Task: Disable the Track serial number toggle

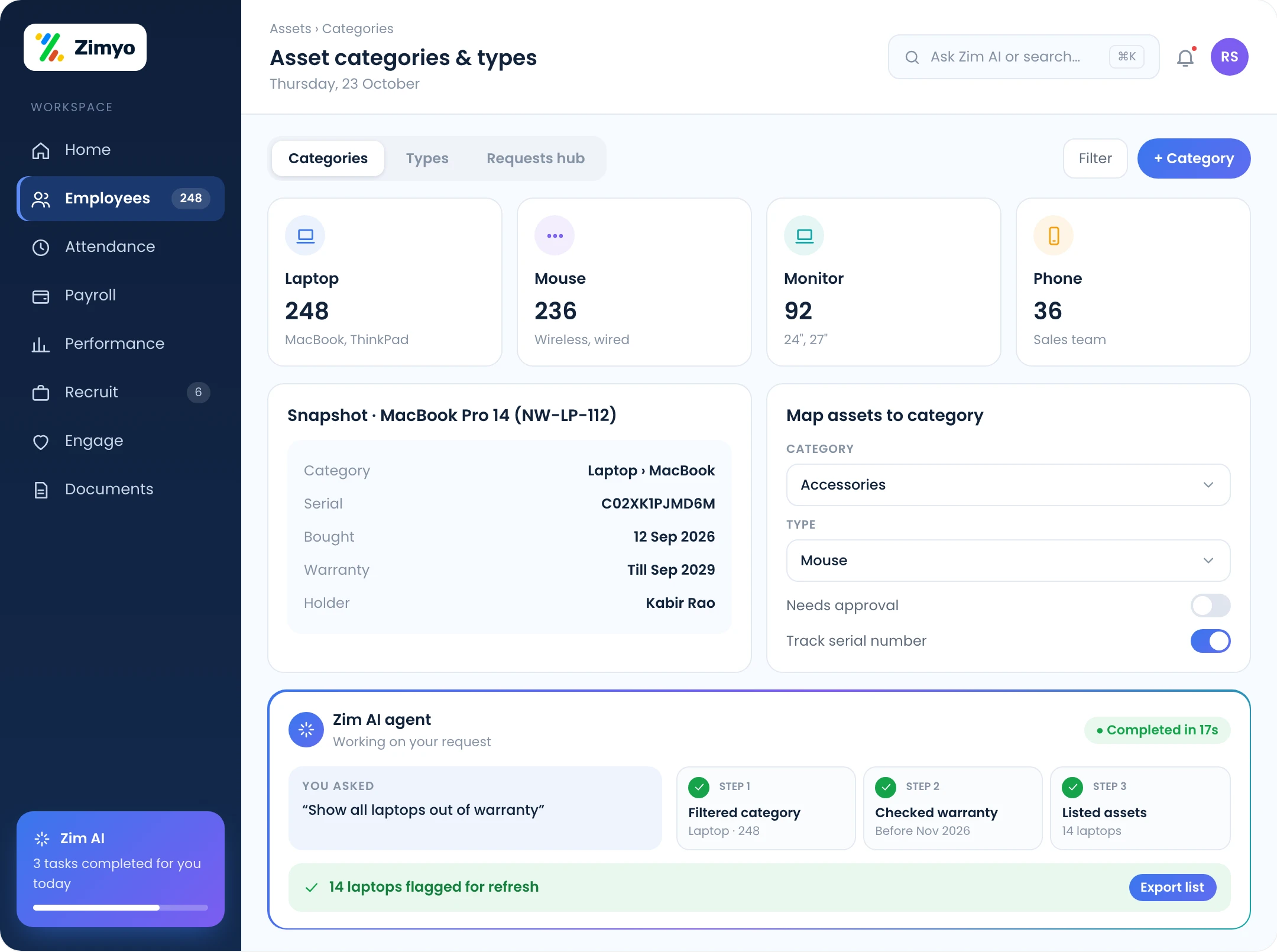Action: tap(1210, 641)
